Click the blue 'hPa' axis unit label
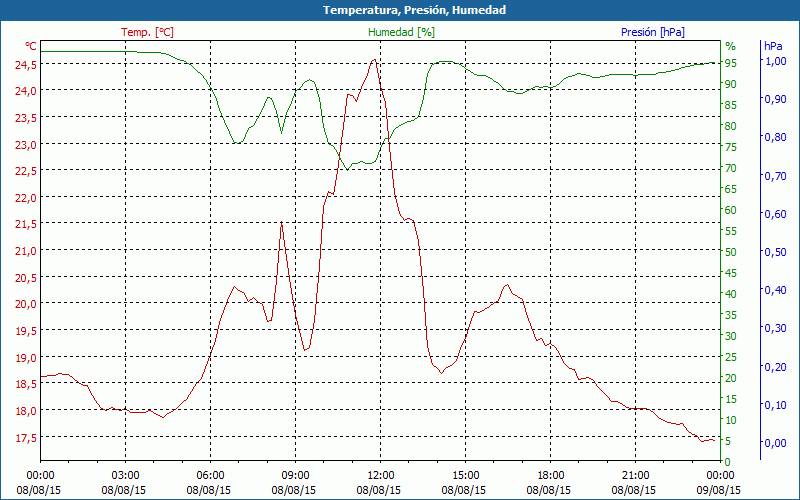 [773, 46]
